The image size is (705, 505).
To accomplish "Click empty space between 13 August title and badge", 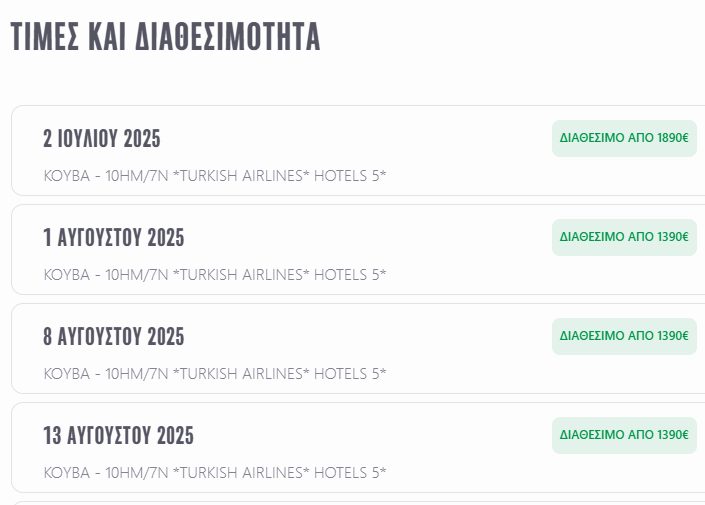I will pos(370,436).
